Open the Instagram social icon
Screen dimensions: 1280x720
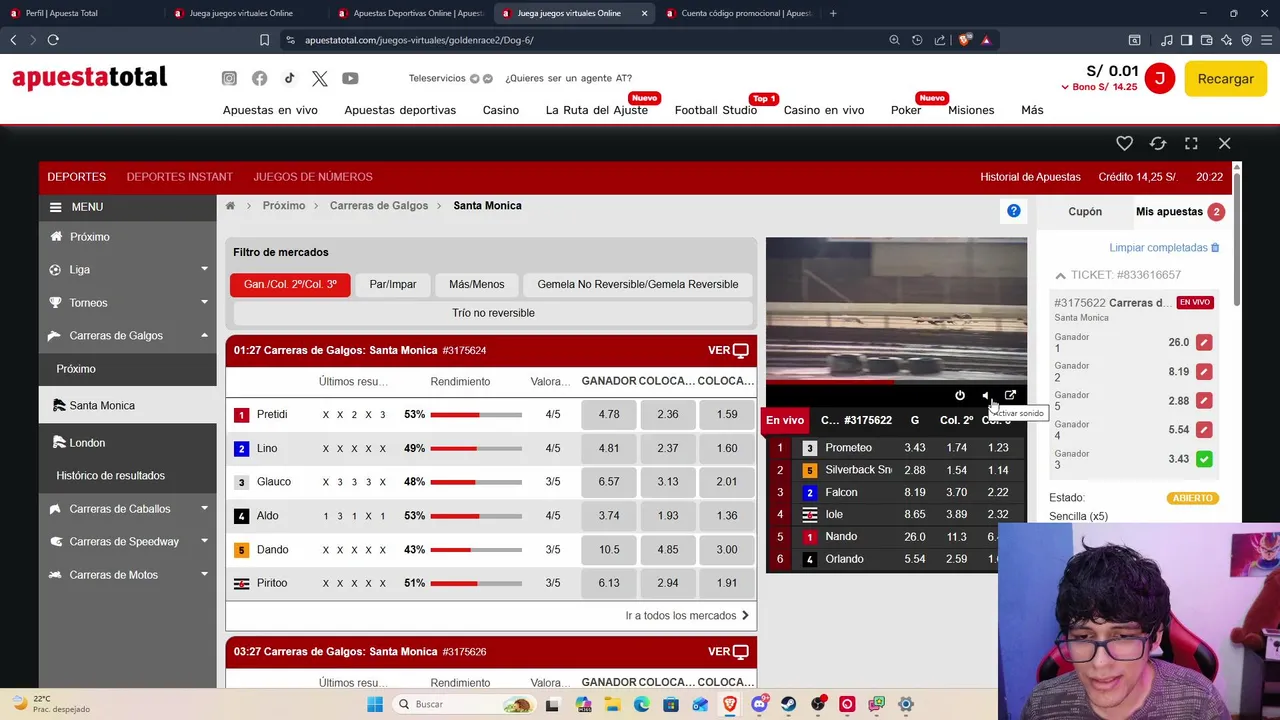click(229, 78)
